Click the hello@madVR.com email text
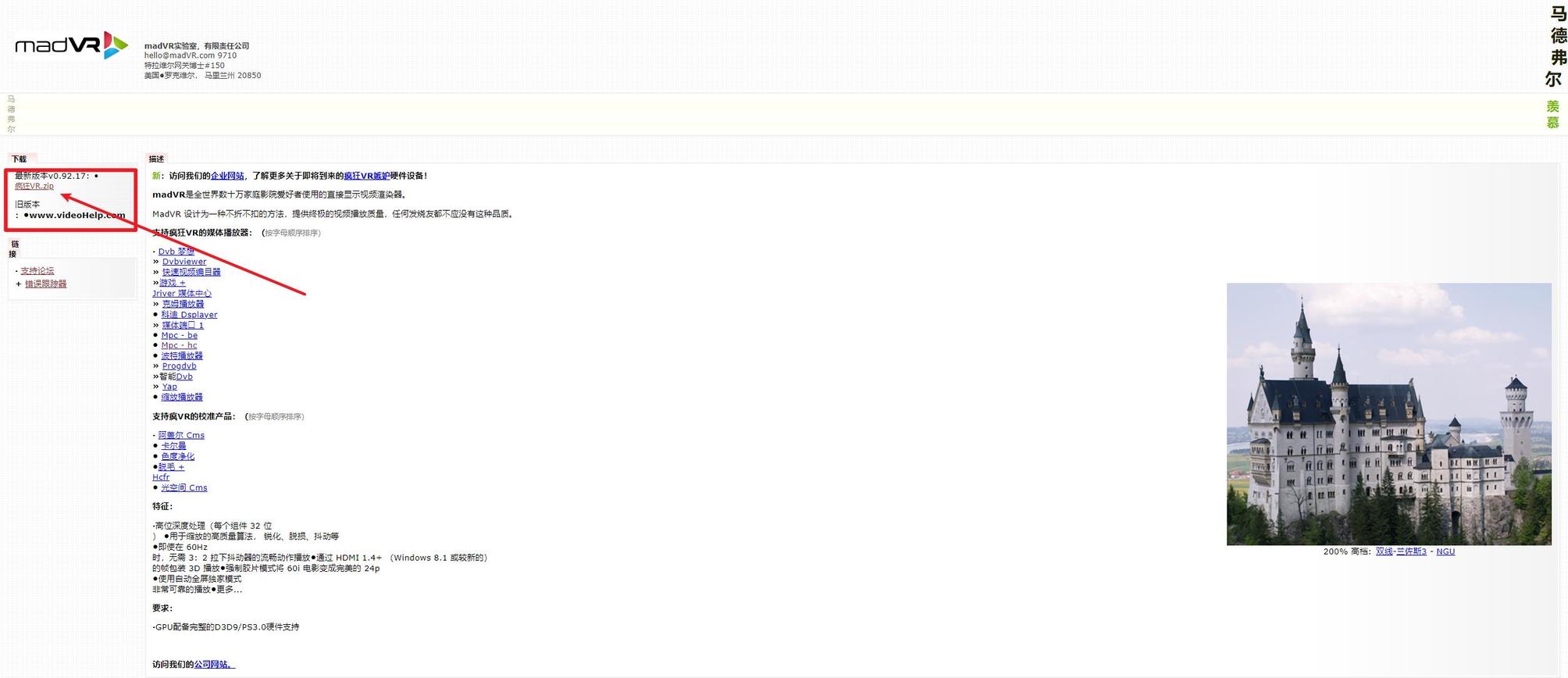This screenshot has height=678, width=1568. click(180, 55)
